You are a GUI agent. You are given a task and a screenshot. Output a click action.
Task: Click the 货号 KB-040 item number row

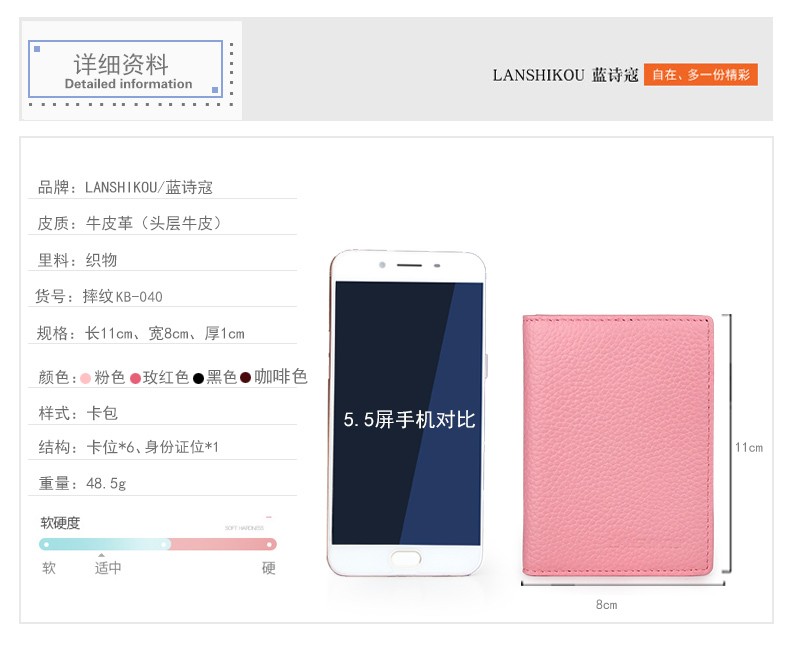tap(162, 296)
